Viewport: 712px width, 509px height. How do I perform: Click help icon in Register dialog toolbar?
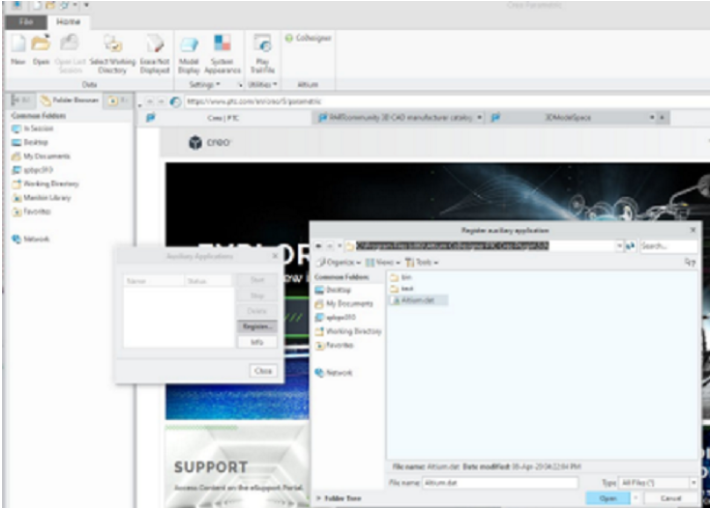tap(690, 262)
